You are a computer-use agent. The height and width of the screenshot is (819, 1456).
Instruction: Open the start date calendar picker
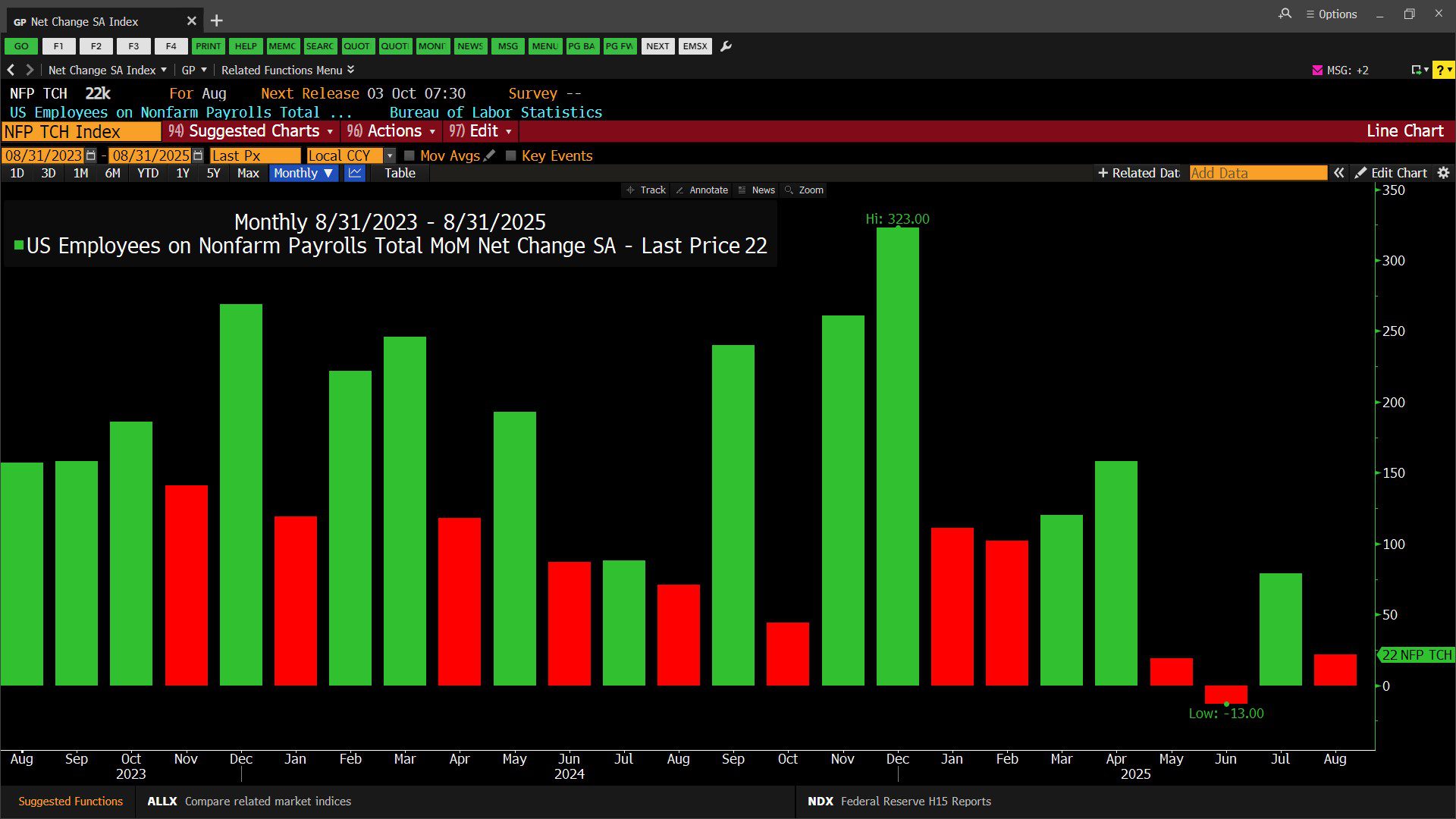pos(91,155)
